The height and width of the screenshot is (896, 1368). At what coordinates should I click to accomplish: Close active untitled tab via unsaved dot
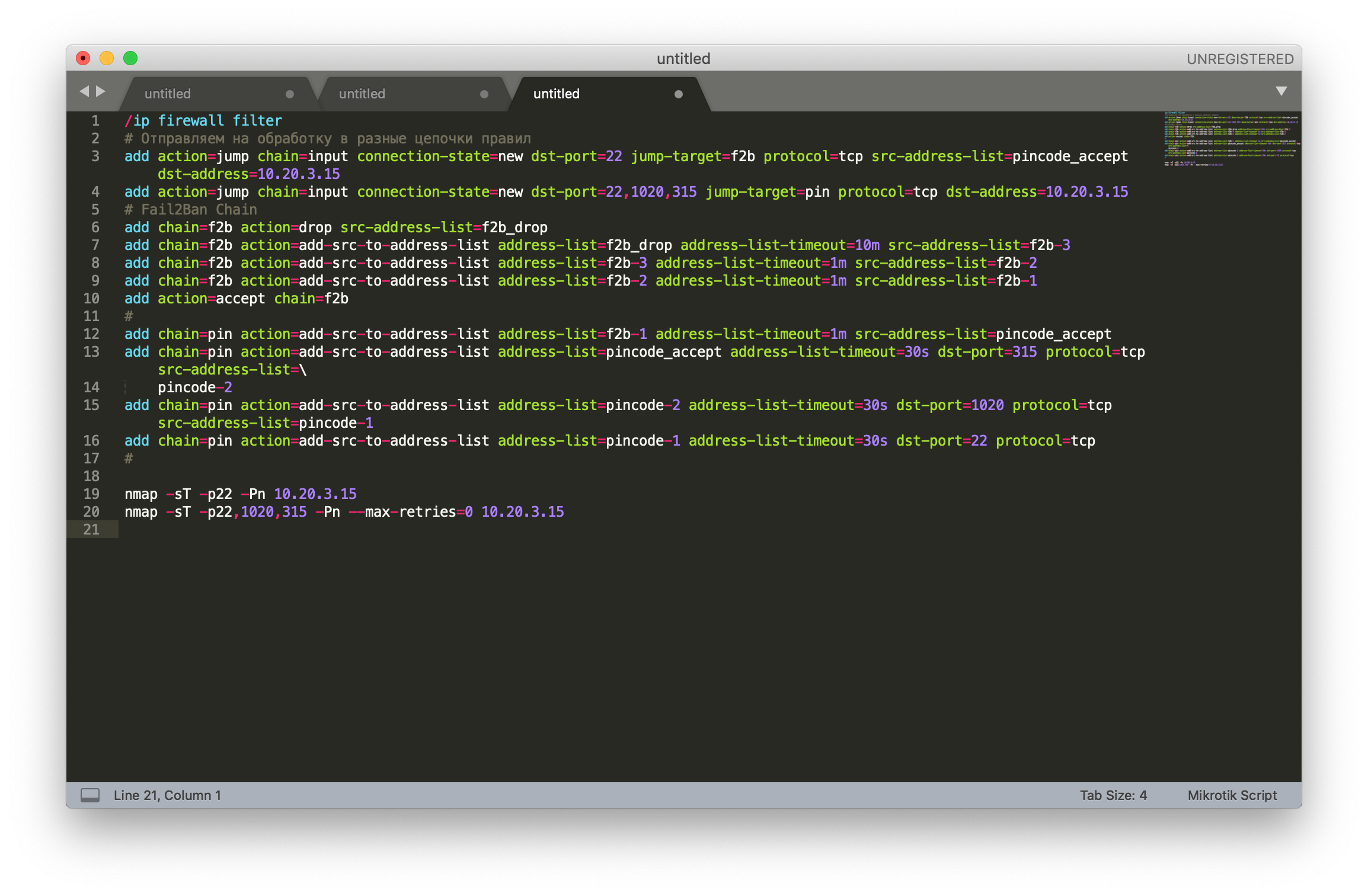pos(679,94)
